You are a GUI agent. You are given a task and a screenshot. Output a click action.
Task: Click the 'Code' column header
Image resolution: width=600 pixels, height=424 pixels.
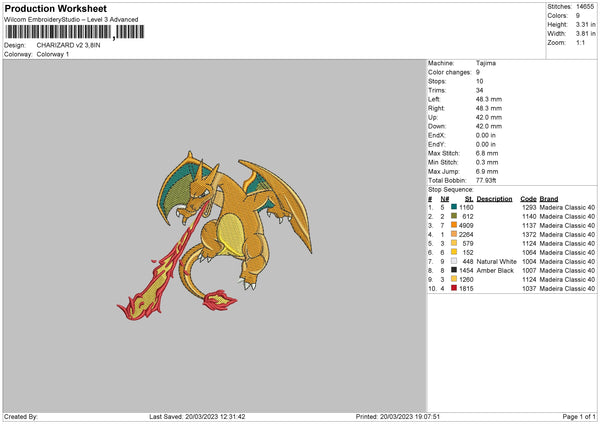(528, 199)
